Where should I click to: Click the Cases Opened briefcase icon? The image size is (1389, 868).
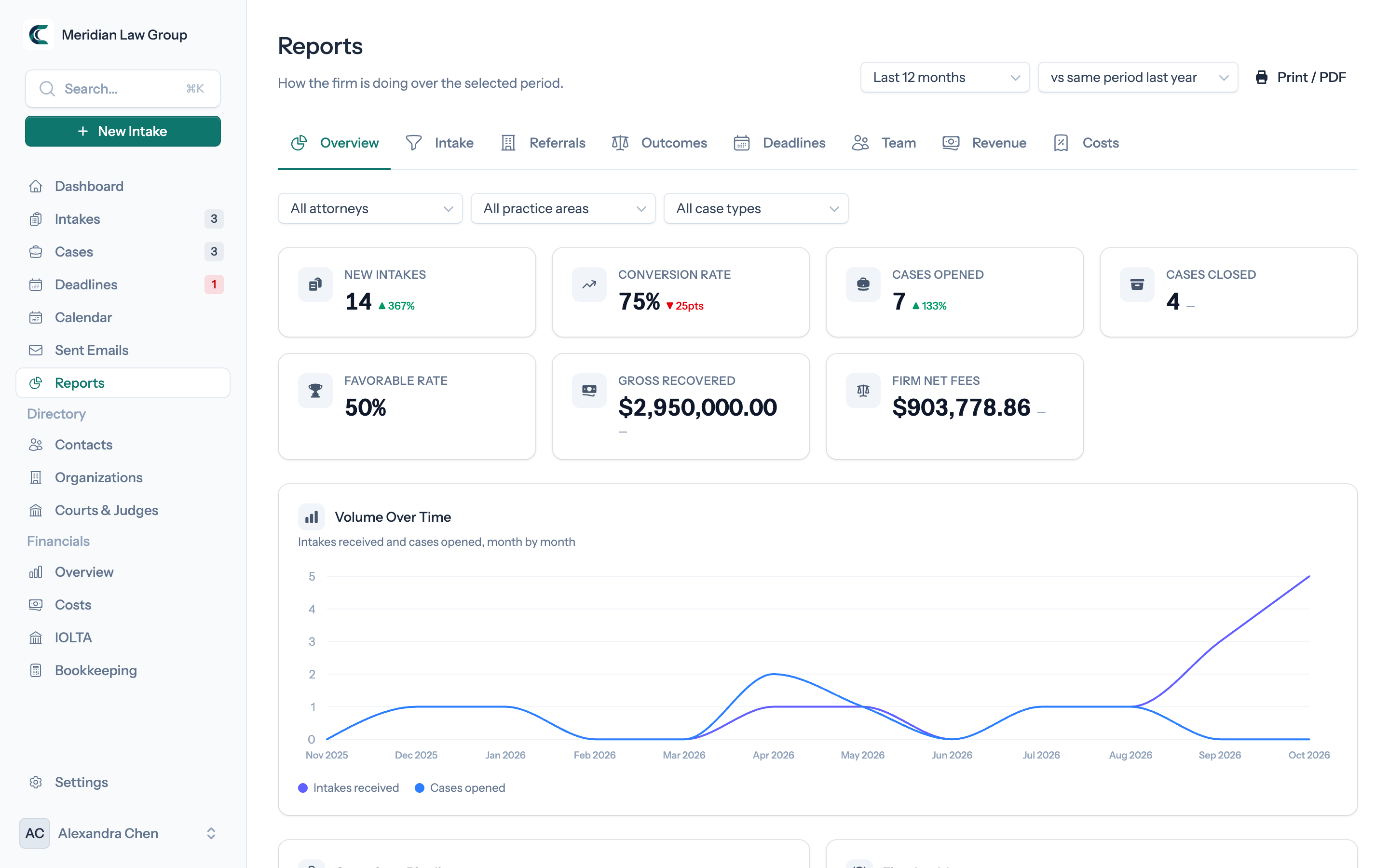[x=863, y=284]
